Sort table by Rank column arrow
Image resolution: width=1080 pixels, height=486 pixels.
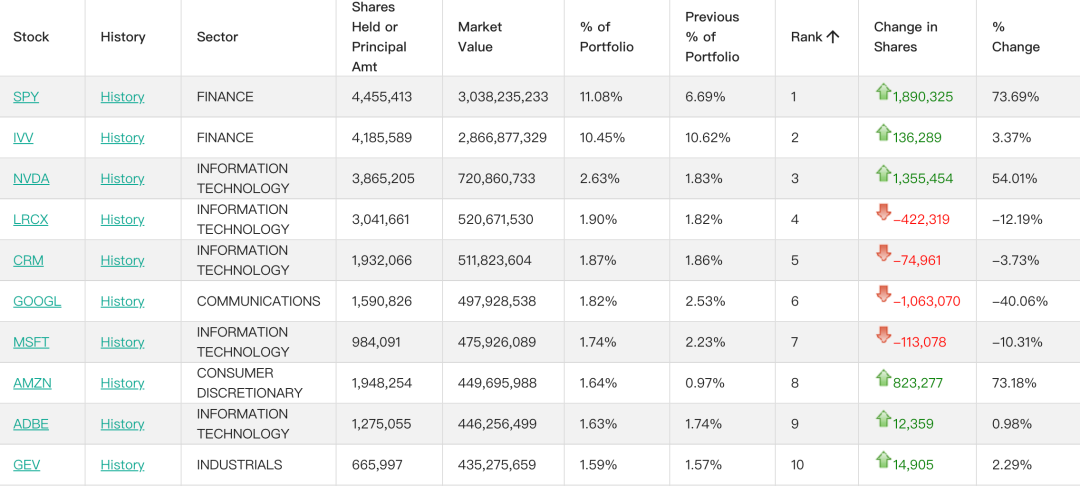pyautogui.click(x=833, y=37)
